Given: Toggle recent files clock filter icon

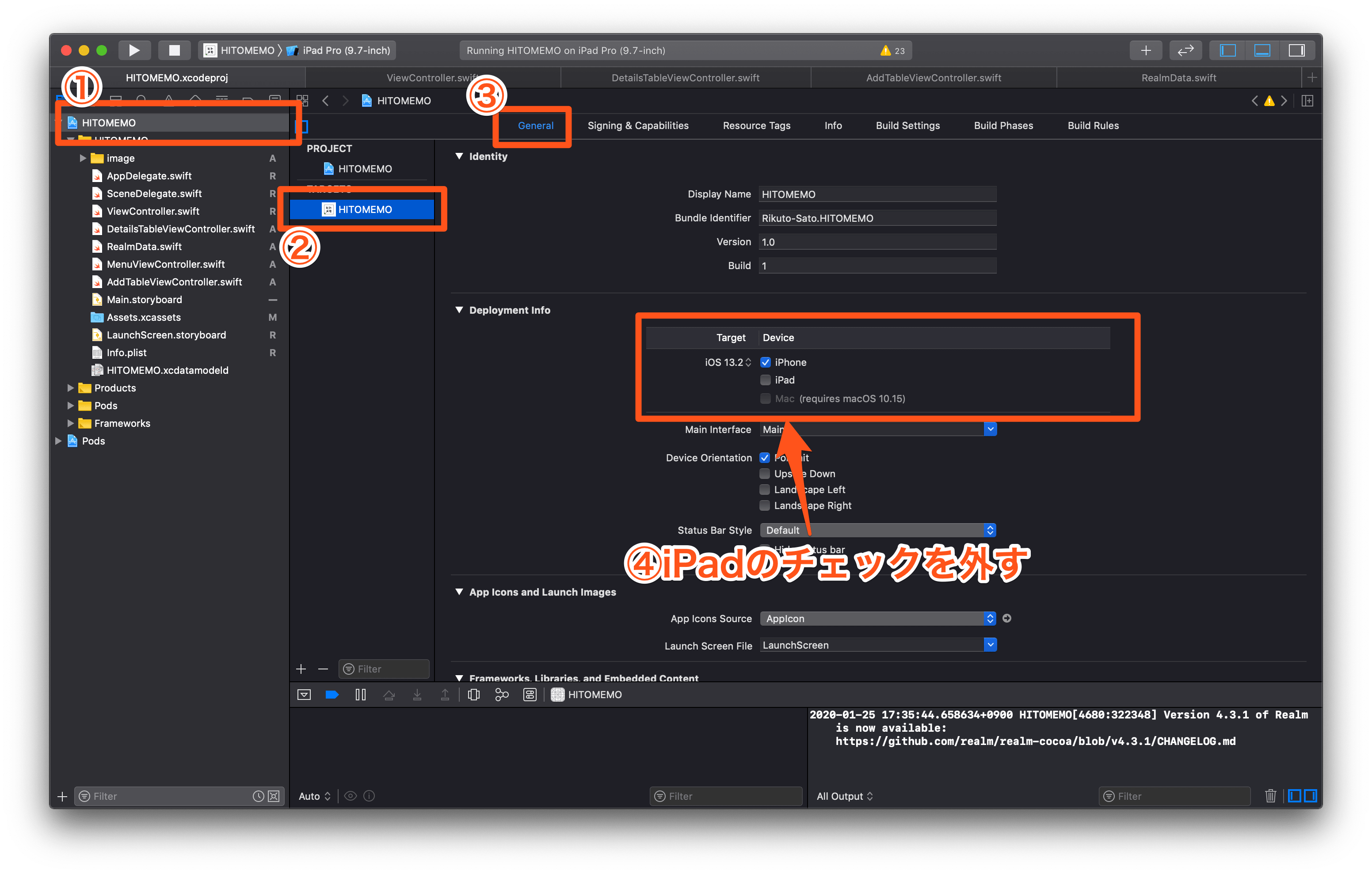Looking at the screenshot, I should (258, 796).
